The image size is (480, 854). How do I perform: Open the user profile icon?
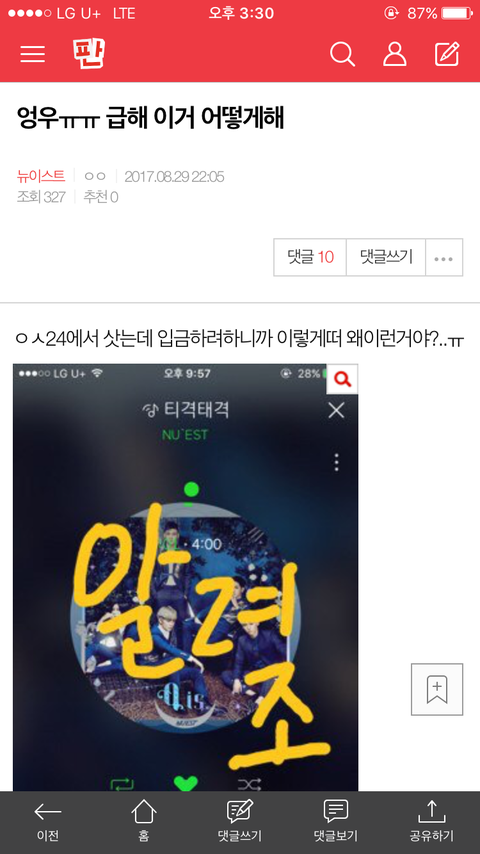(x=394, y=54)
